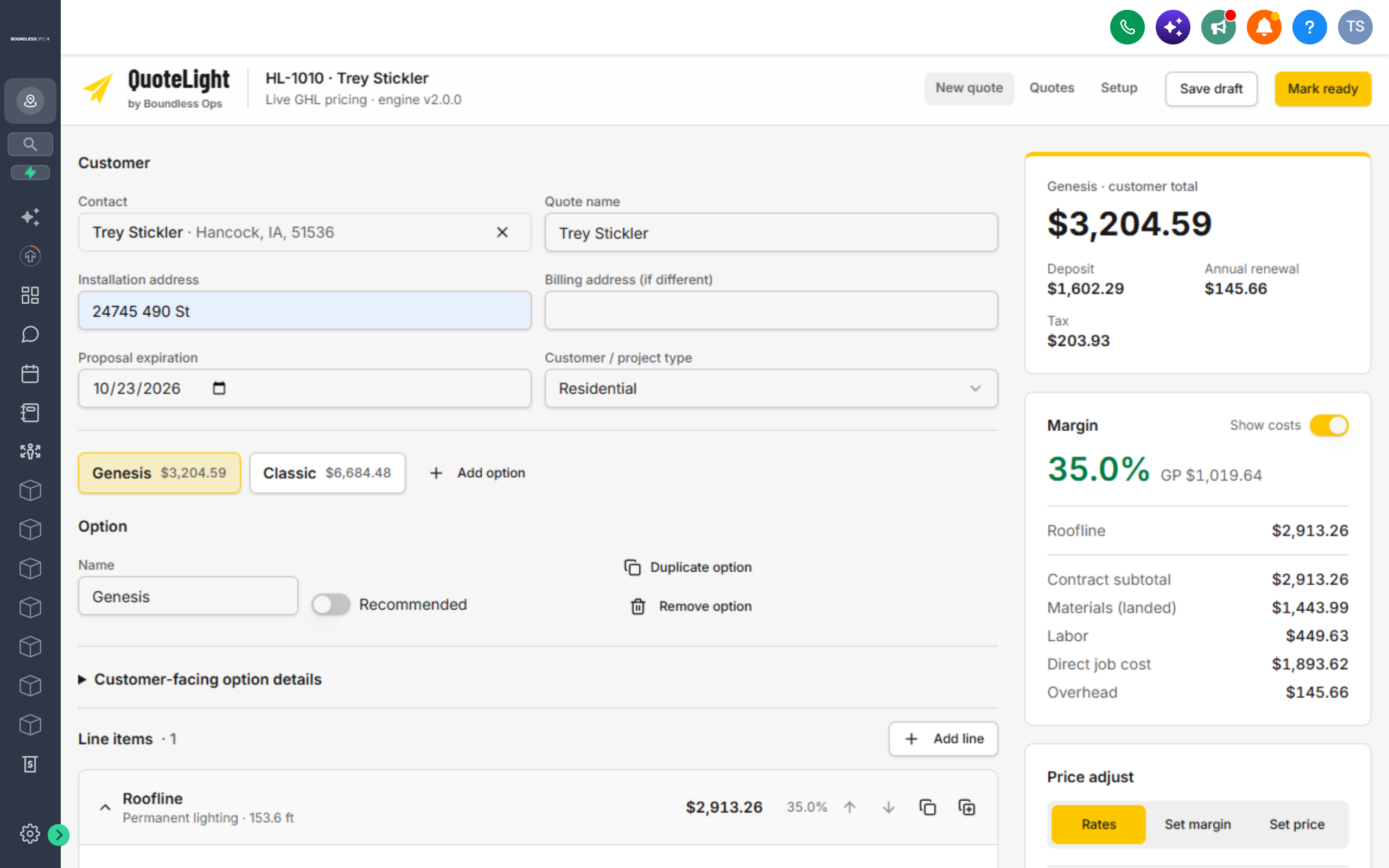1389x868 pixels.
Task: Open the sidebar settings gear
Action: [x=30, y=834]
